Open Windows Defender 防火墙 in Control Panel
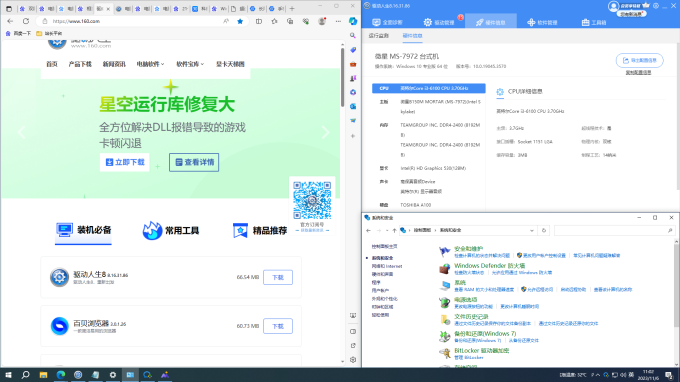680x382 pixels. [x=489, y=265]
